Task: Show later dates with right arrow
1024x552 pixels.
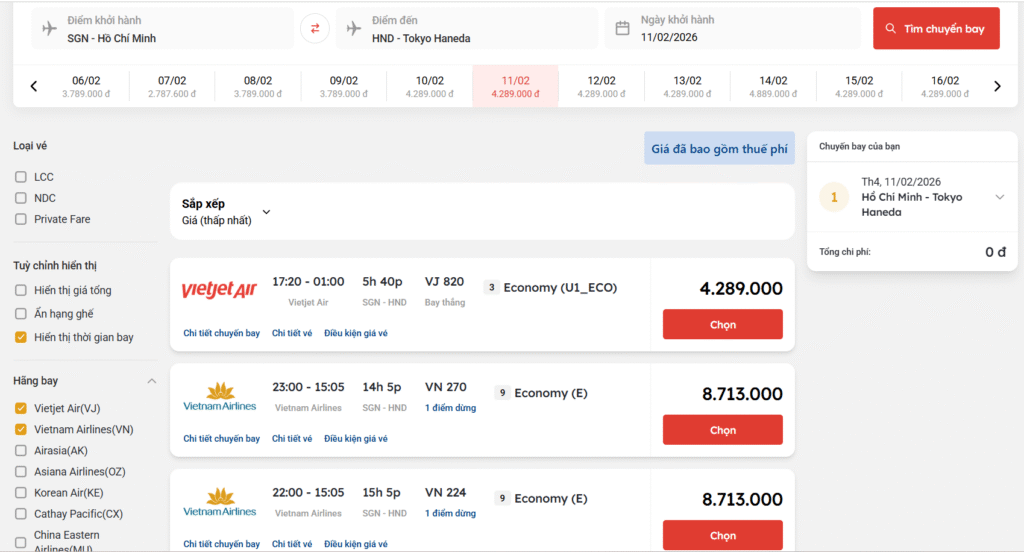Action: (997, 87)
